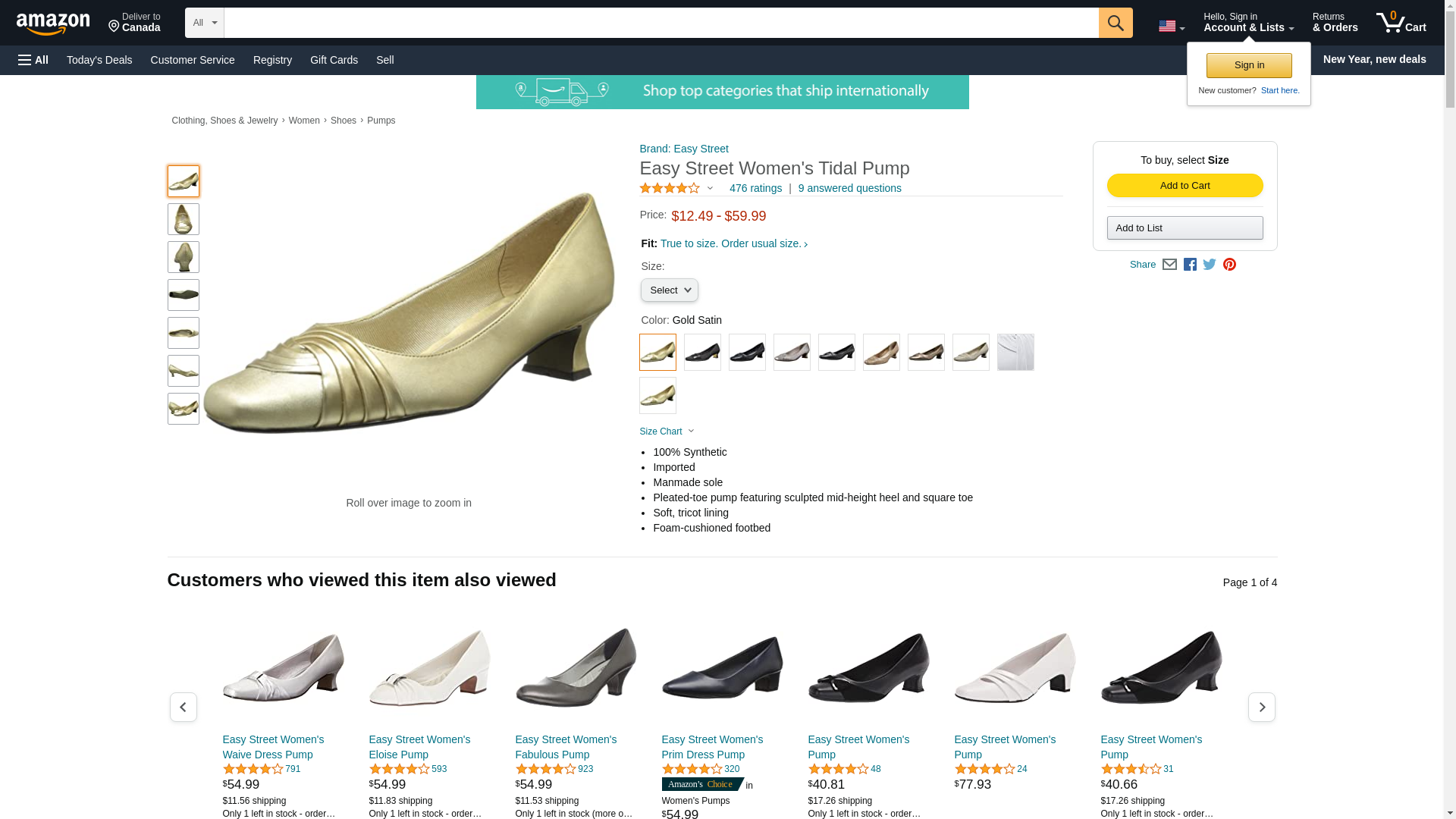Share the product on Facebook icon

1190,265
